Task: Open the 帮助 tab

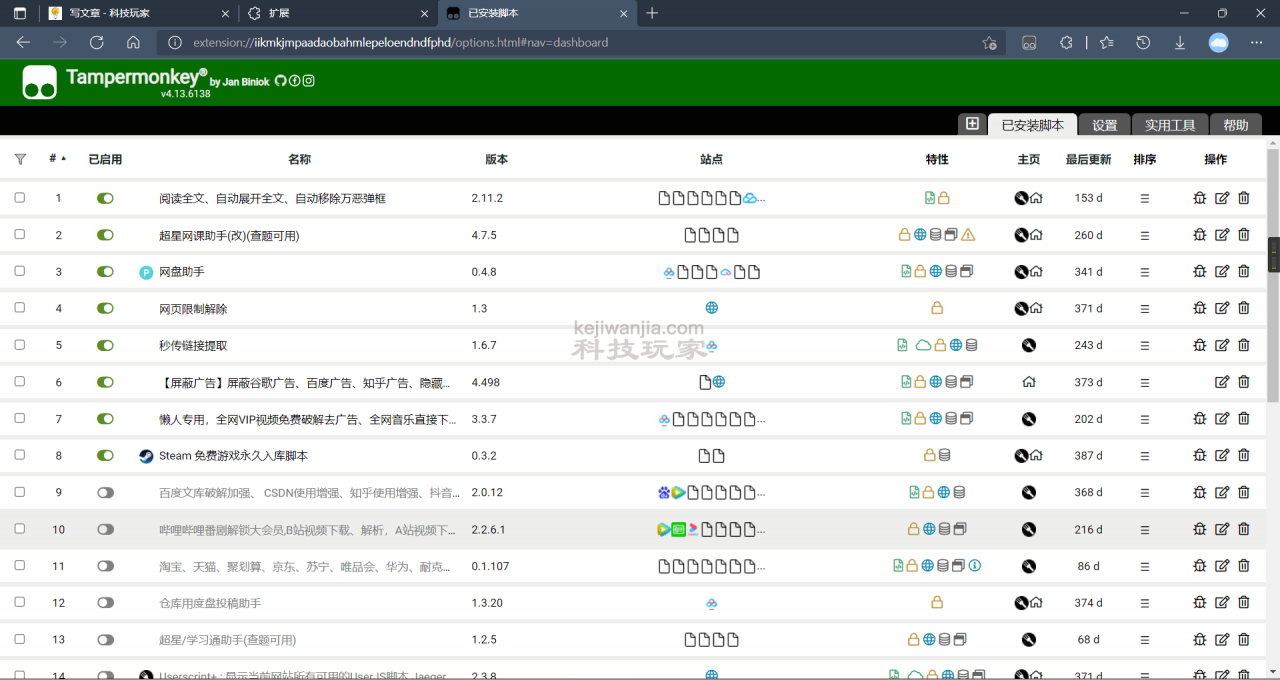Action: pyautogui.click(x=1236, y=125)
